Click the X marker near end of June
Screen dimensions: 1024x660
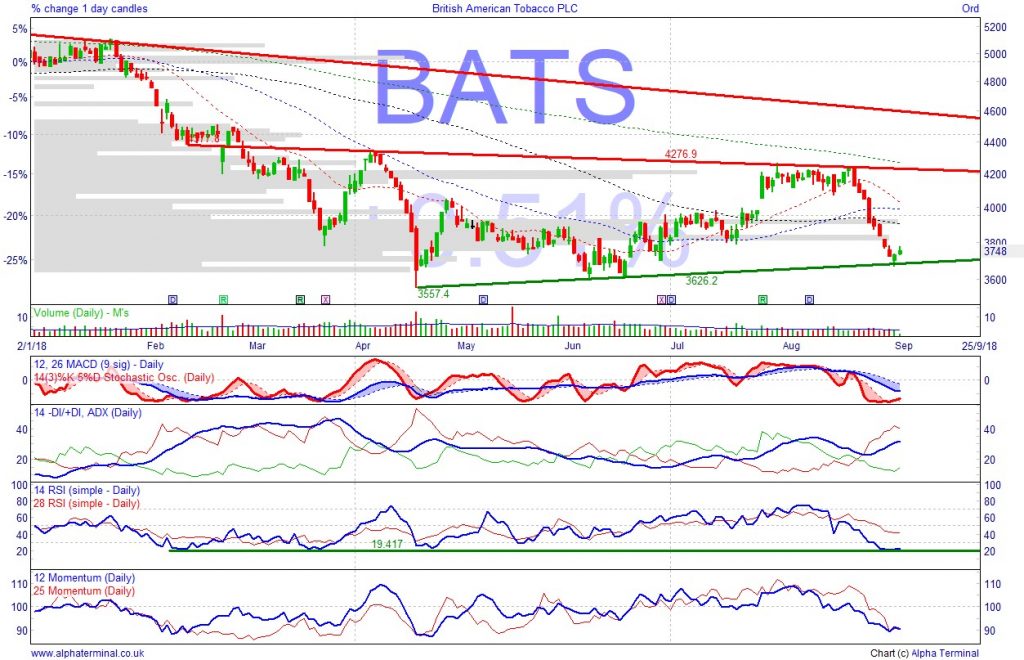point(661,300)
